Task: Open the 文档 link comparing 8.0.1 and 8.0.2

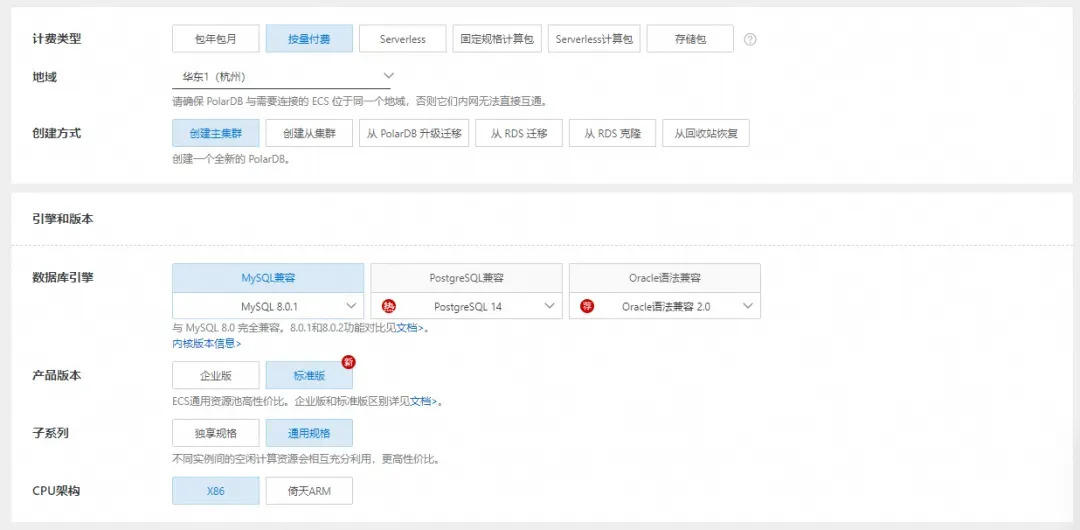Action: click(x=409, y=328)
